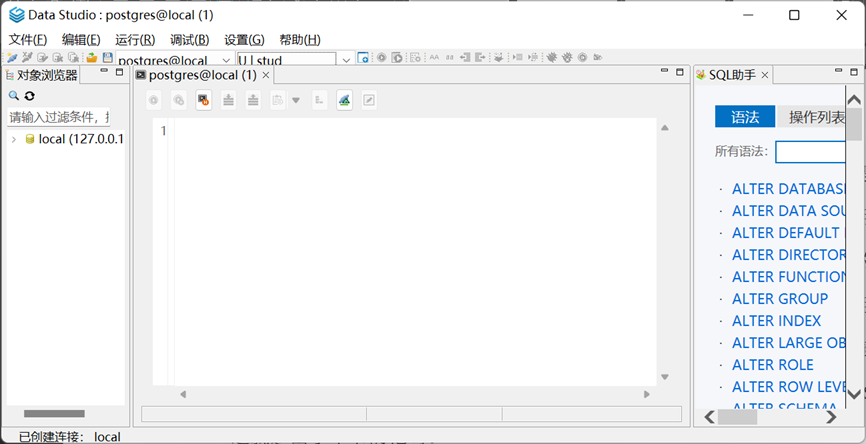The width and height of the screenshot is (866, 444).
Task: Maximize the SQL助手 panel
Action: pos(854,72)
